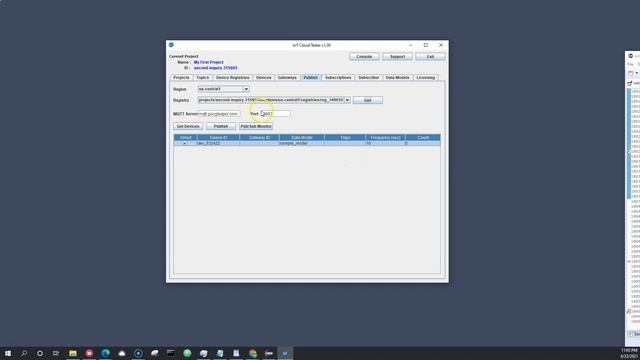640x360 pixels.
Task: Open Microsoft Edge from the taskbar
Action: tap(105, 353)
